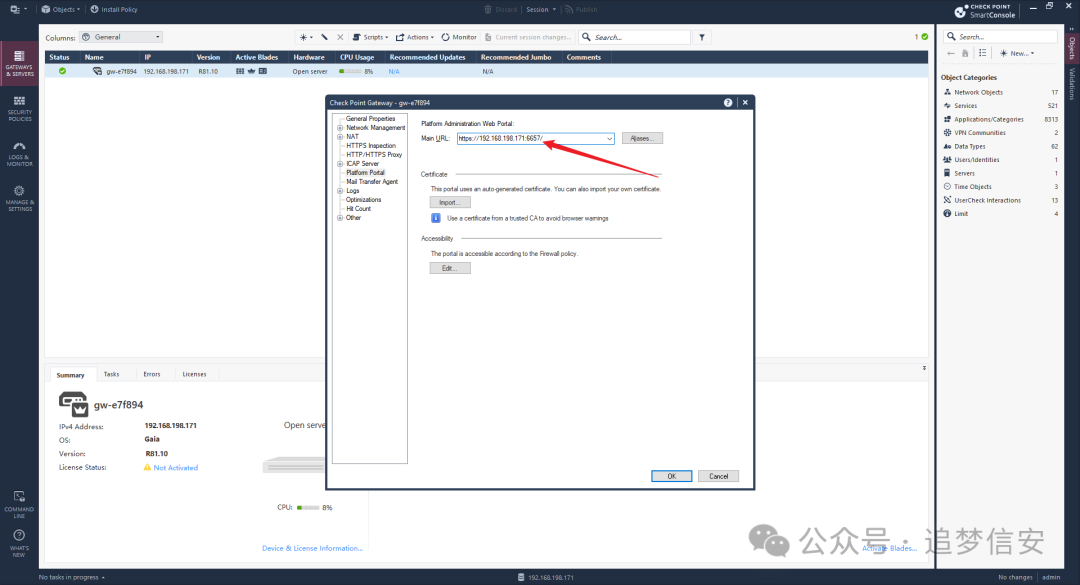
Task: Expand the Logs tree node
Action: coord(340,190)
